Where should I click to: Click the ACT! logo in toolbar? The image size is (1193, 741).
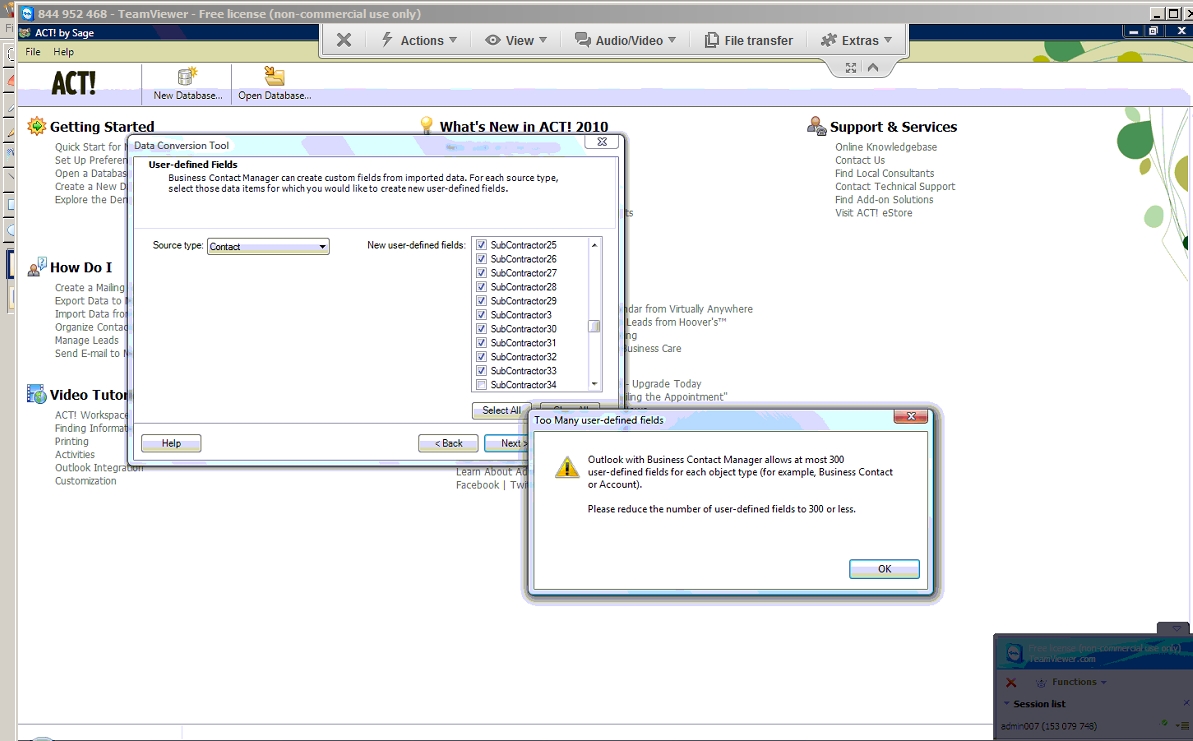tap(73, 83)
